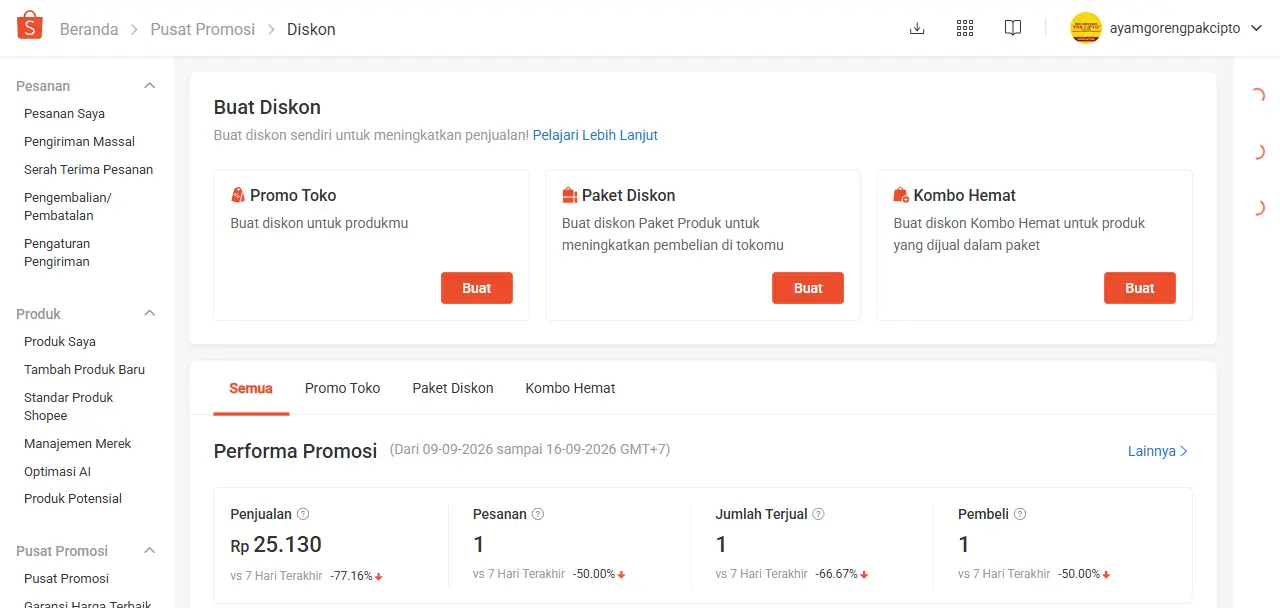This screenshot has height=608, width=1280.
Task: Click Buat button for Kombo Hemat
Action: 1140,288
